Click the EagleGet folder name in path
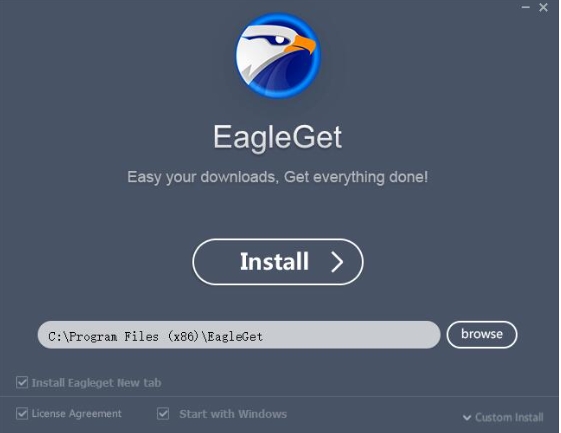This screenshot has height=433, width=561. (235, 336)
